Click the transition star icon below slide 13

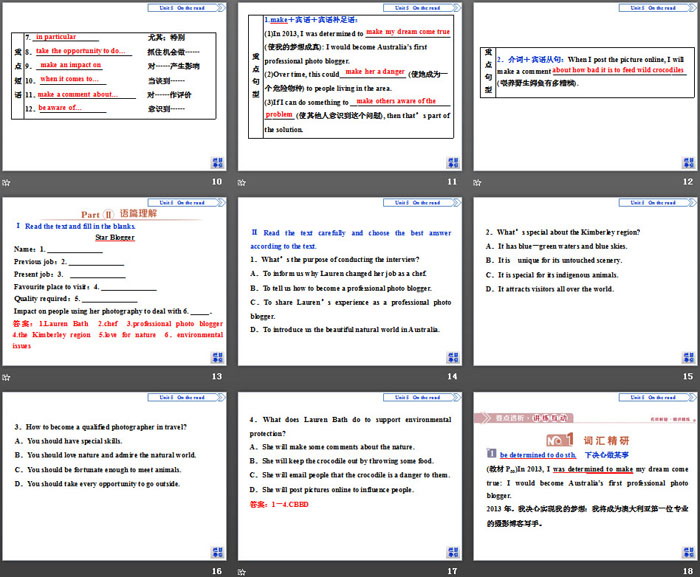(x=7, y=376)
